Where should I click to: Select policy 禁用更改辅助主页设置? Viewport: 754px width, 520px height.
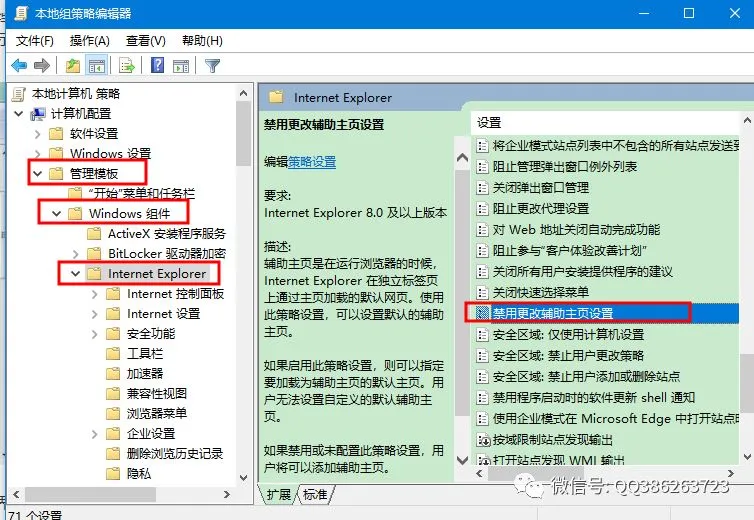(x=553, y=314)
